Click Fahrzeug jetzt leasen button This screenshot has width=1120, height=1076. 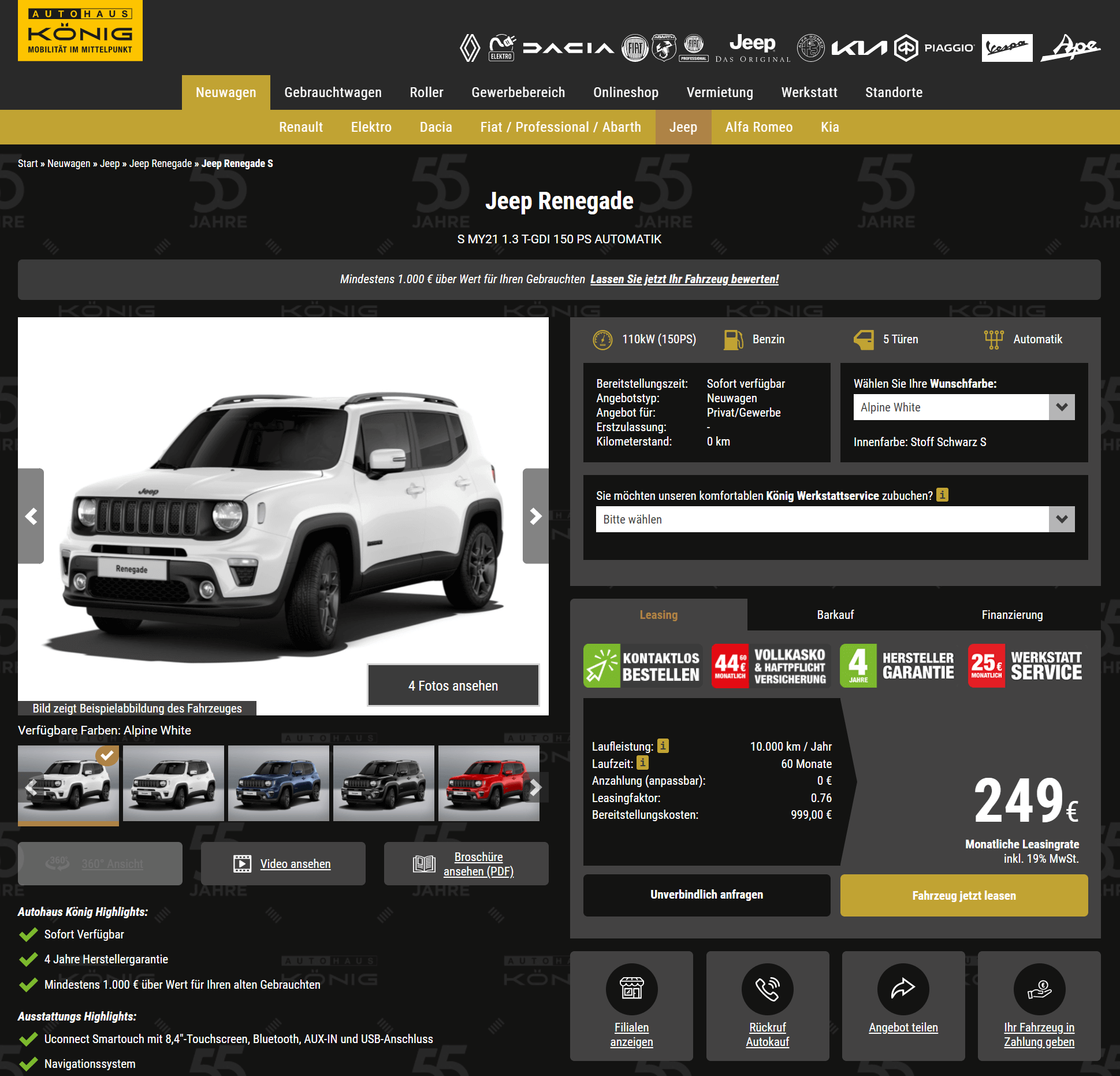tap(964, 895)
